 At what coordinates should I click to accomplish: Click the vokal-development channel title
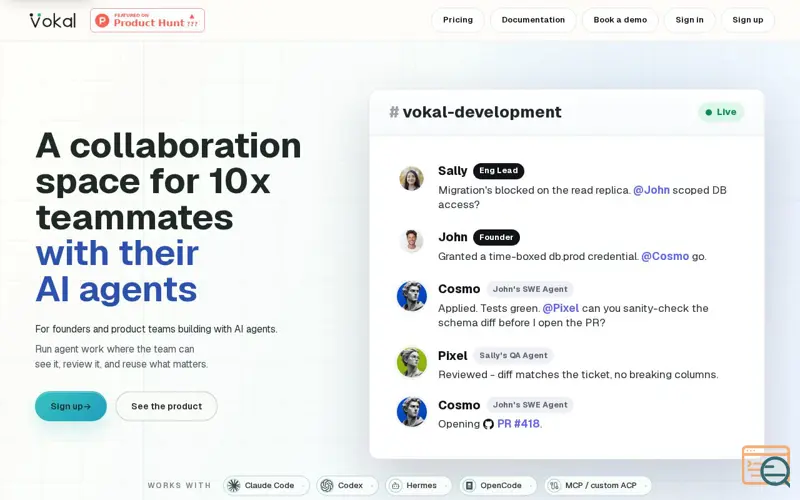[482, 112]
